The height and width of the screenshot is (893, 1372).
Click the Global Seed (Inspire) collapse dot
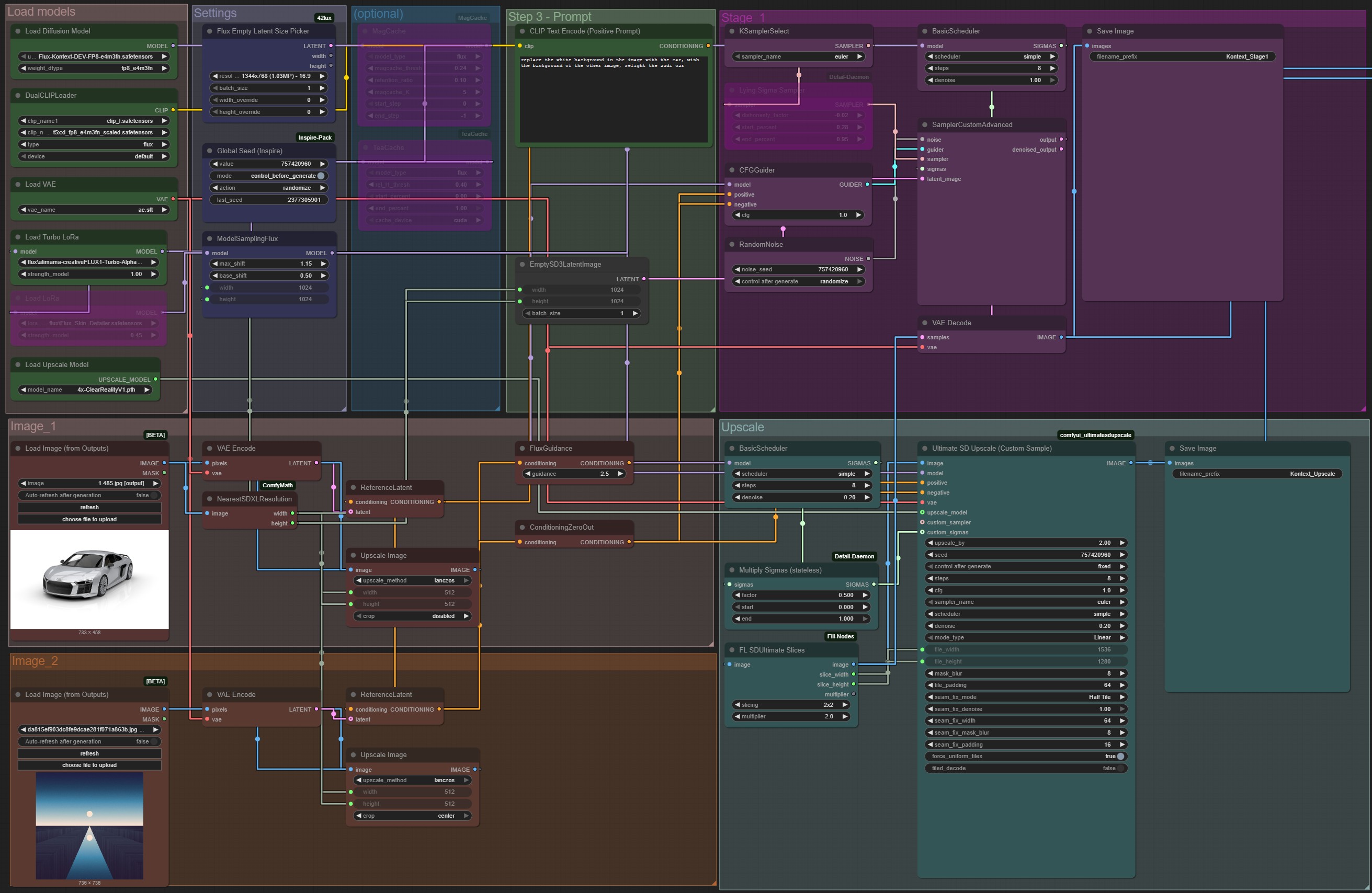210,151
